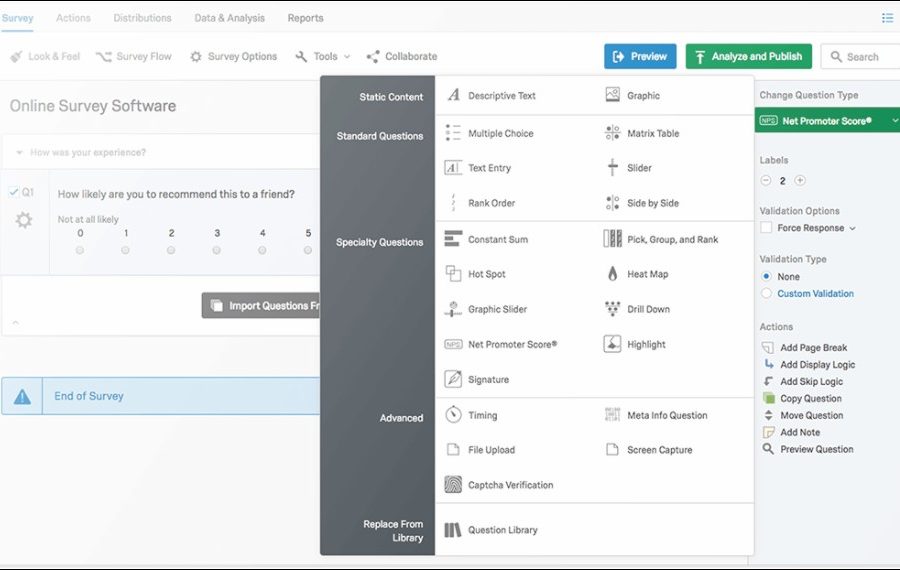
Task: Open the Tools dropdown menu
Action: [x=324, y=57]
